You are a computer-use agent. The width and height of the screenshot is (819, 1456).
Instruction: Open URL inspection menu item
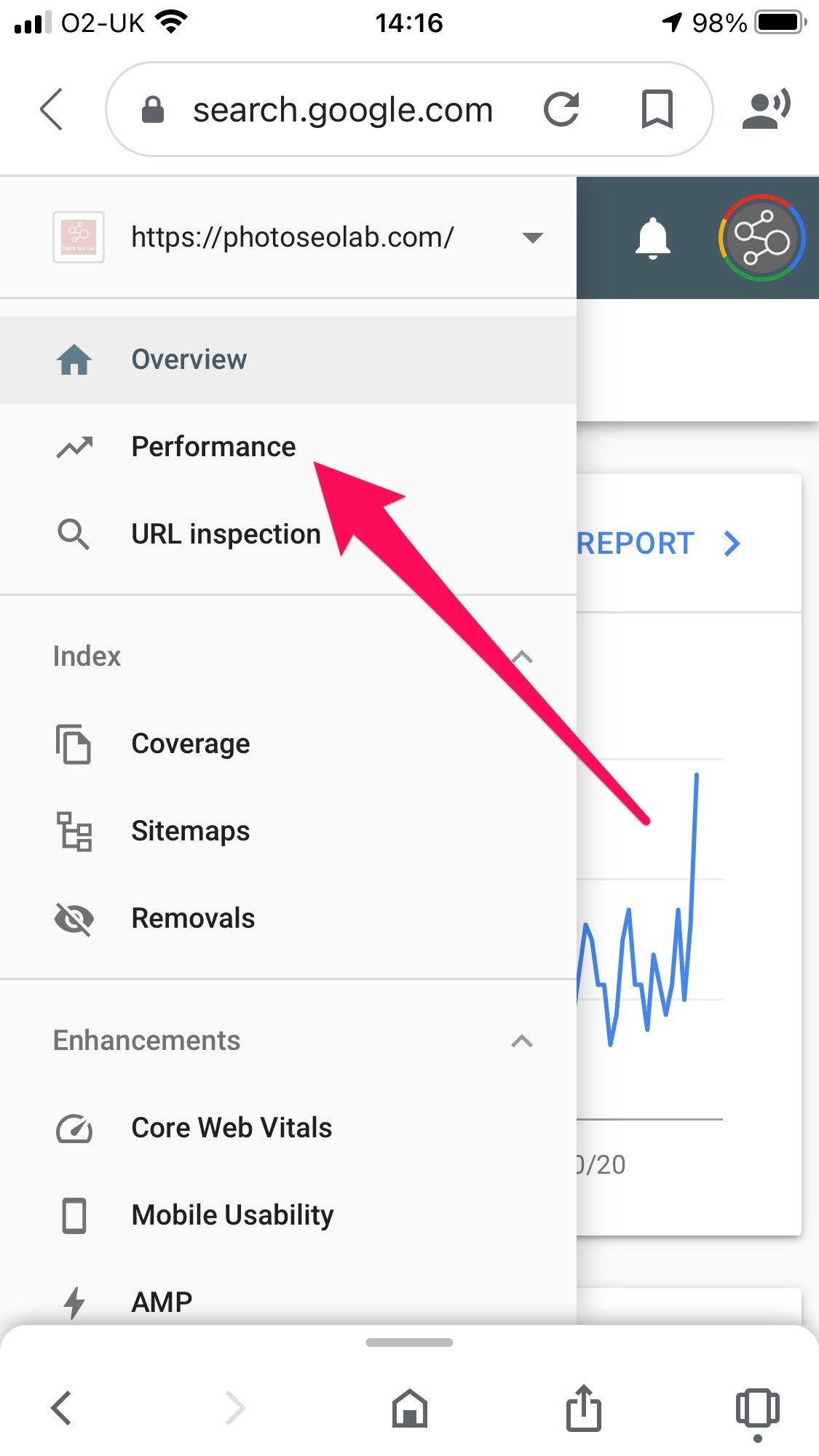point(288,534)
